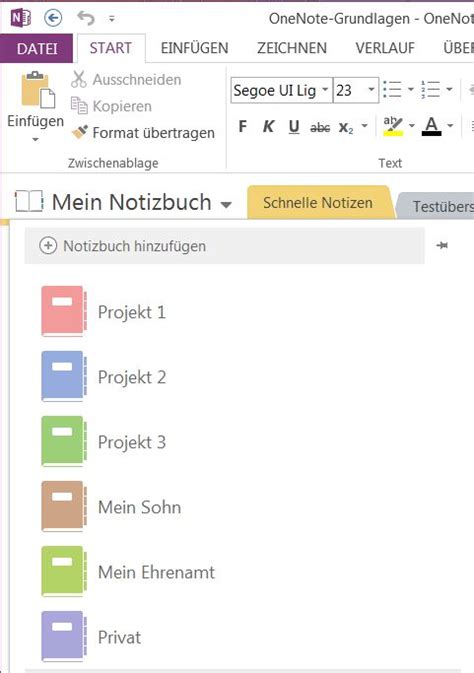Click the blue Projekt 2 notebook icon
Screen dimensions: 474x673
point(64,376)
